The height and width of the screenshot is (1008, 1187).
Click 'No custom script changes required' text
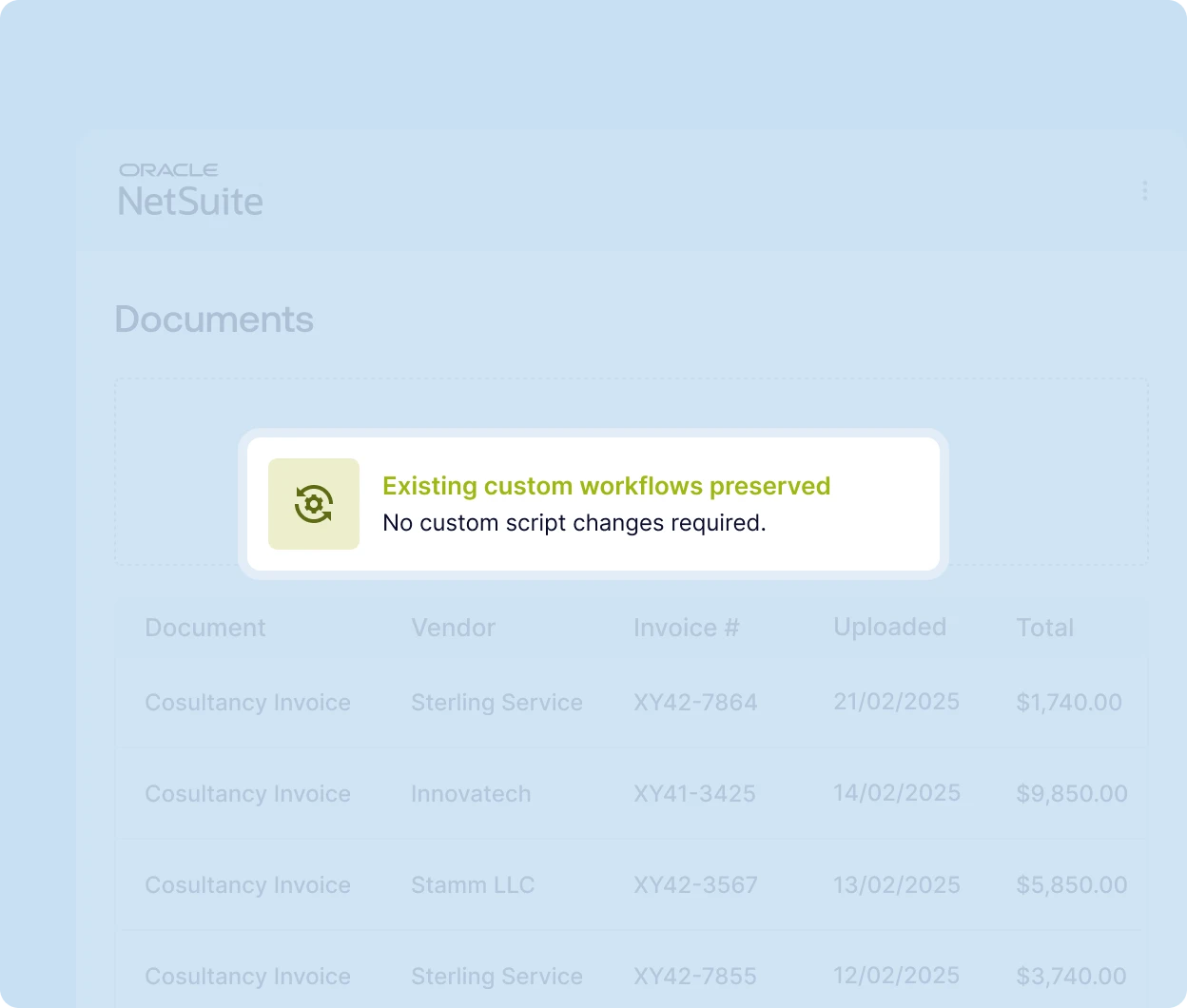pos(574,523)
